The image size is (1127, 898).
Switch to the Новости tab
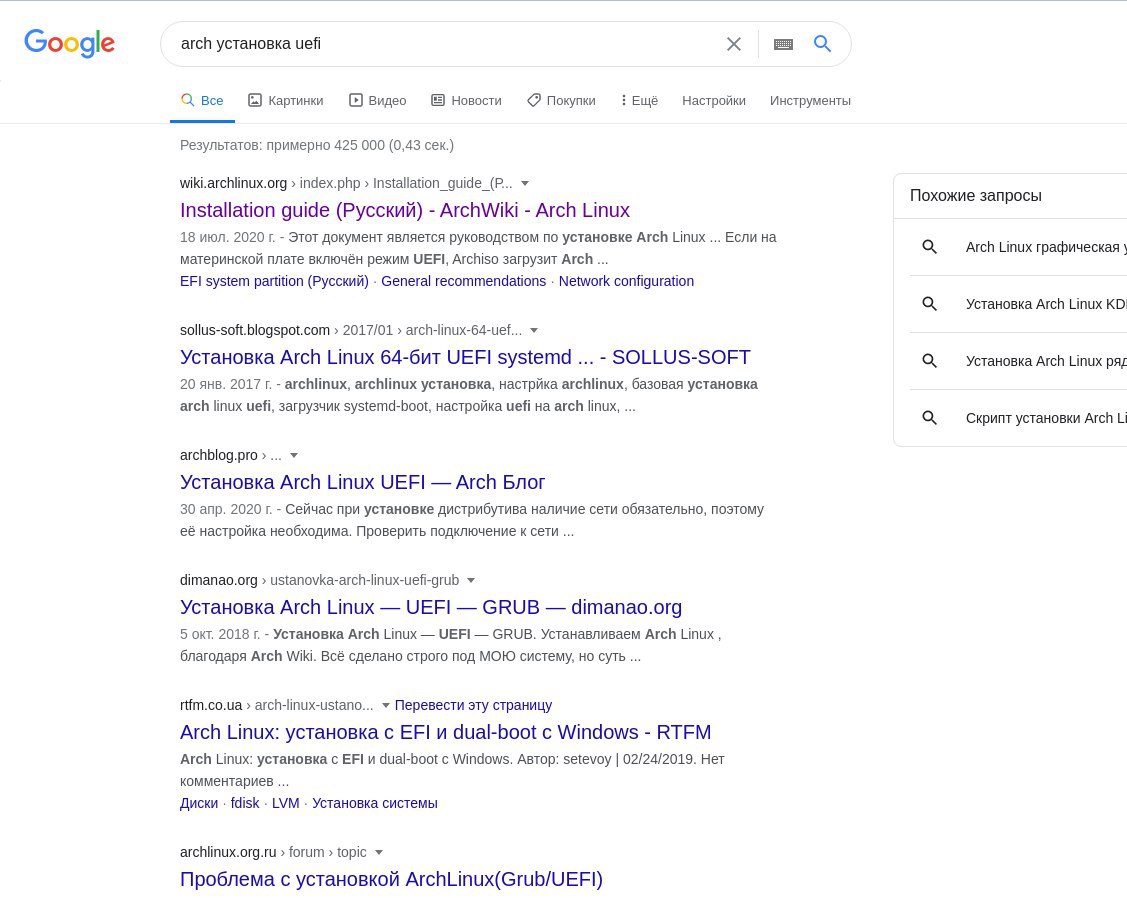point(466,101)
